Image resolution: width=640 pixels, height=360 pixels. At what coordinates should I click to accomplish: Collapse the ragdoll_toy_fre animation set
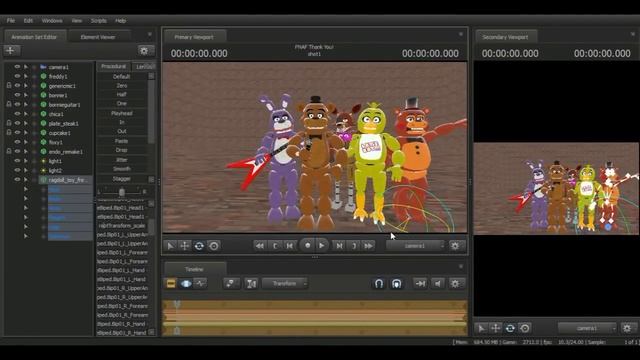point(26,179)
